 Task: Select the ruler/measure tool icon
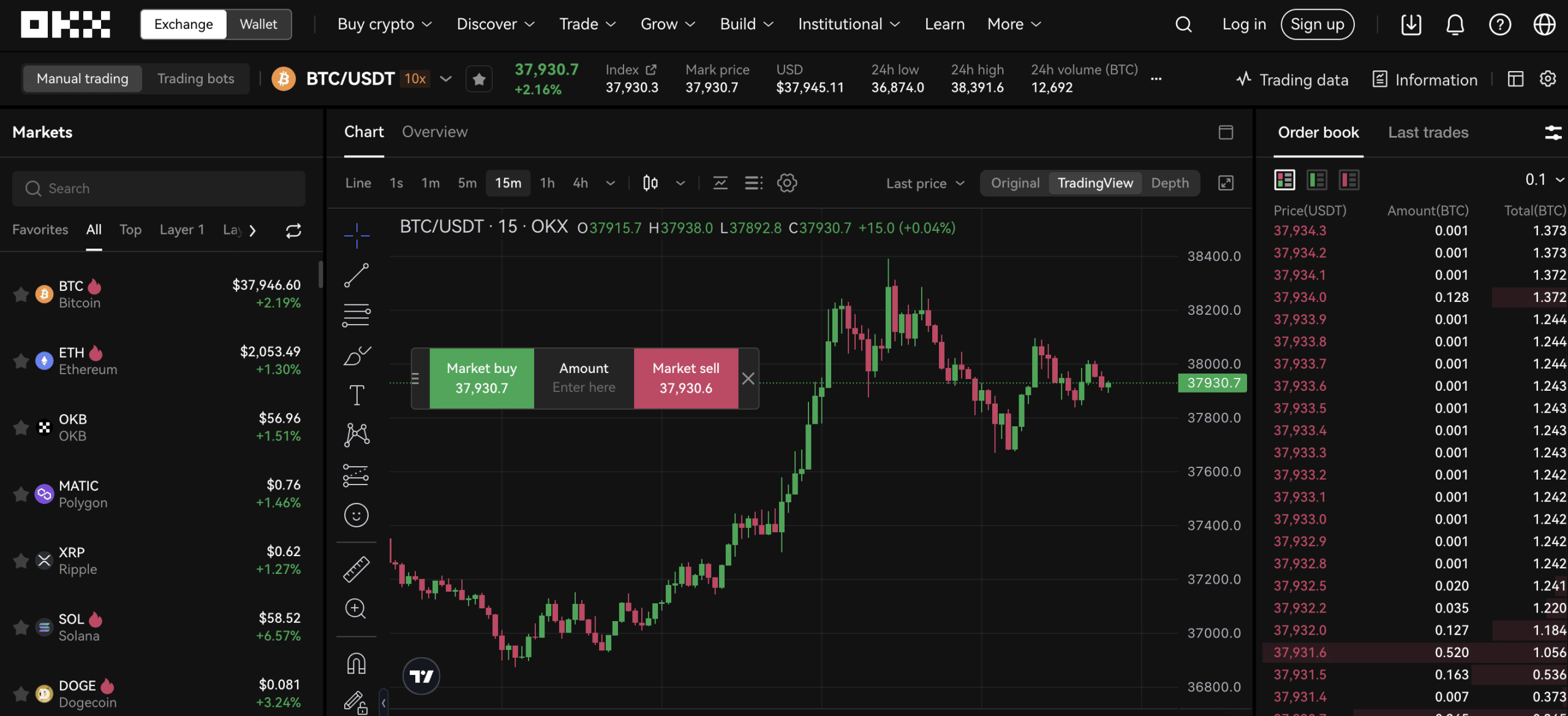click(x=356, y=568)
